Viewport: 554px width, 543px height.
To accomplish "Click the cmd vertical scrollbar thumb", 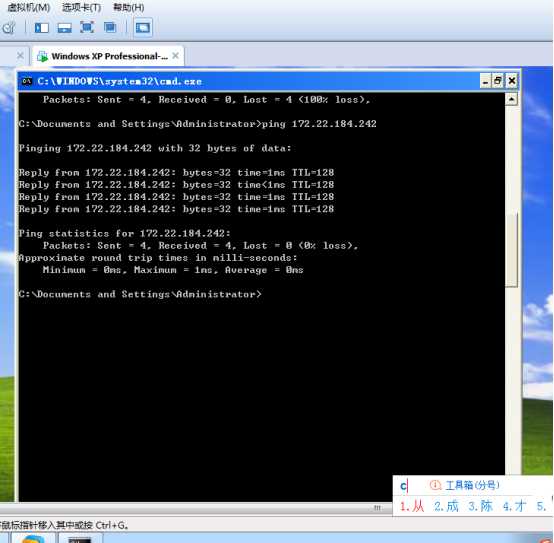I will tap(511, 249).
